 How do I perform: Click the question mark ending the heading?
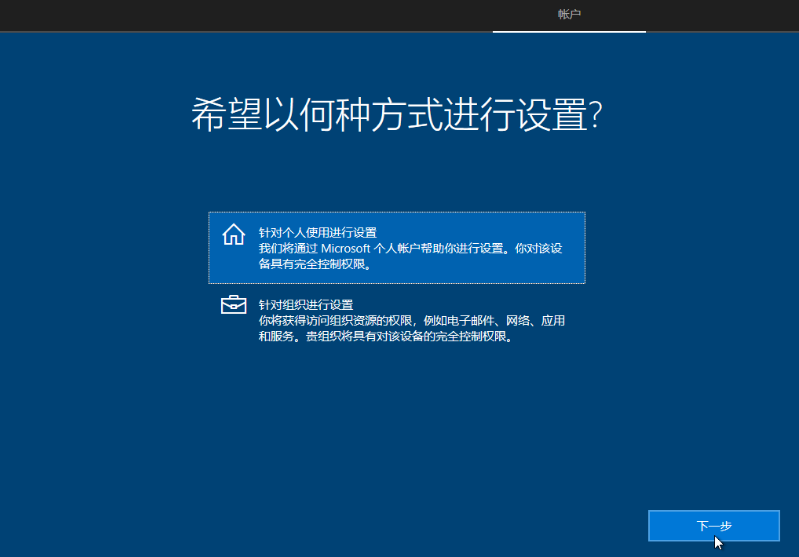[x=596, y=114]
